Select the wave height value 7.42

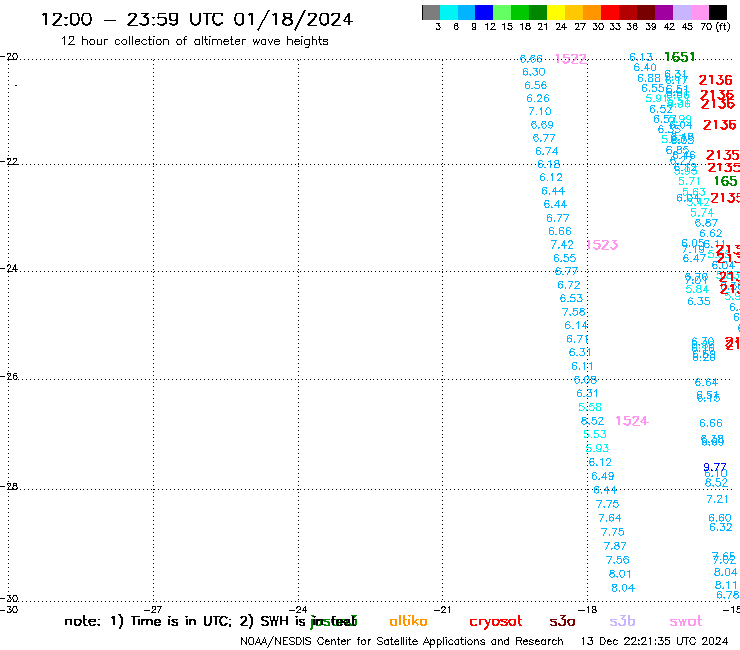(x=562, y=245)
